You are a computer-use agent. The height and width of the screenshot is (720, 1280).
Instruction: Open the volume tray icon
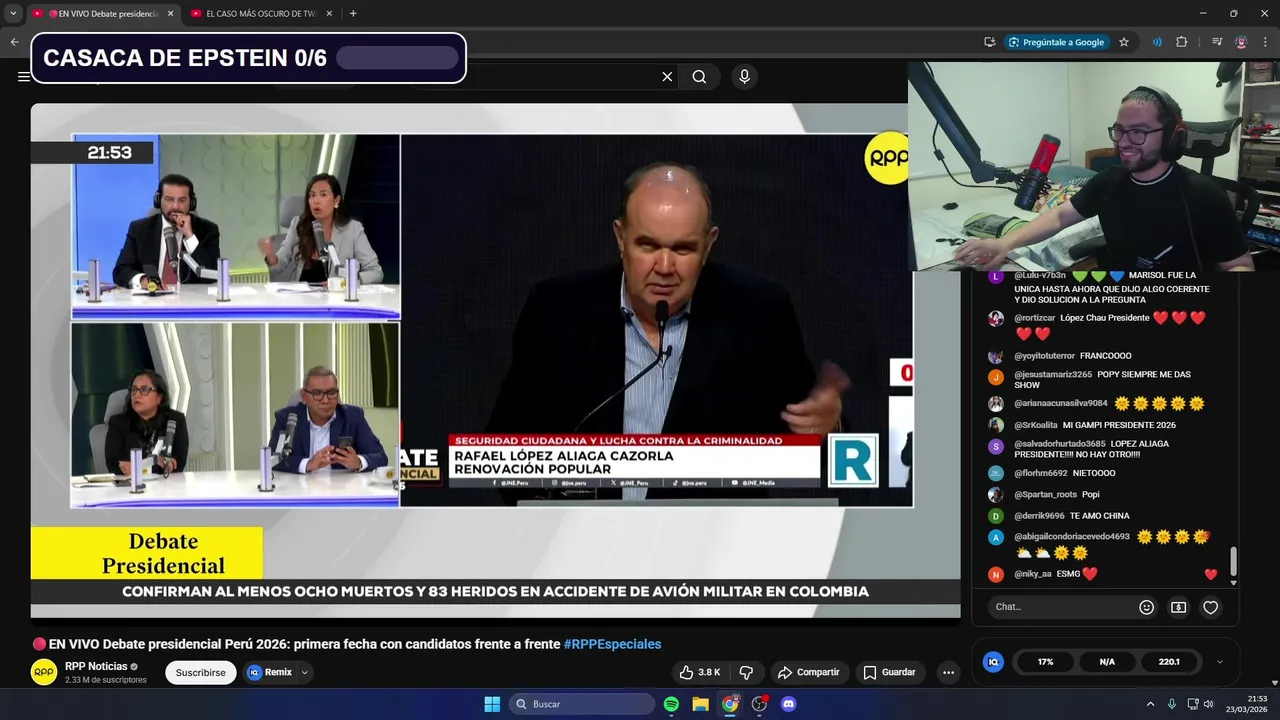(x=1208, y=704)
